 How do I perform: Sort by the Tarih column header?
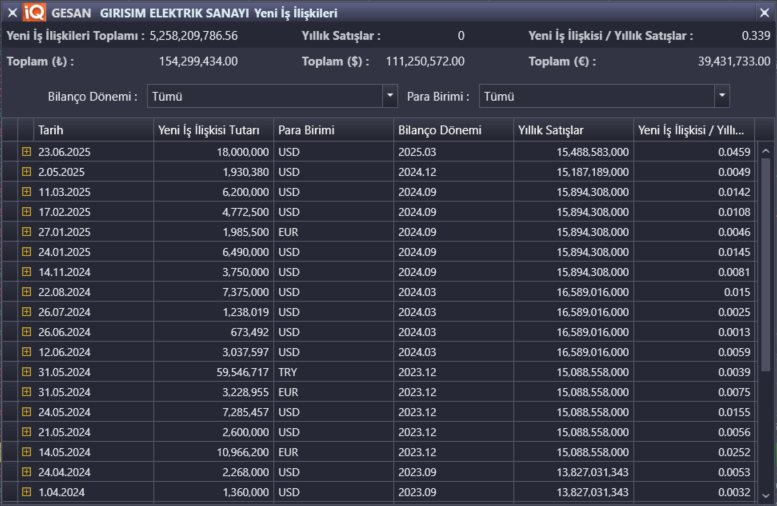click(93, 130)
